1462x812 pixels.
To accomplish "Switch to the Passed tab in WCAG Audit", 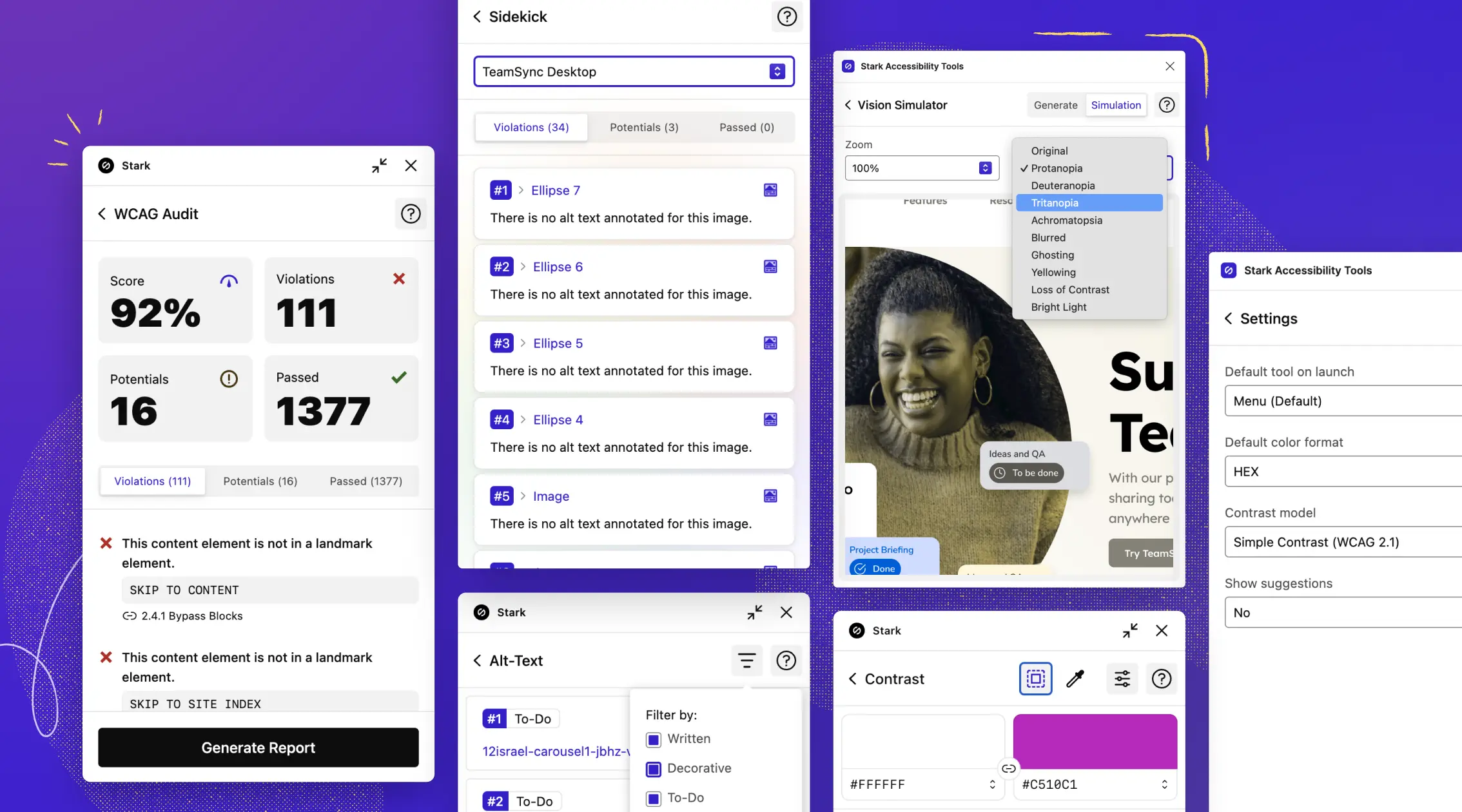I will 365,481.
